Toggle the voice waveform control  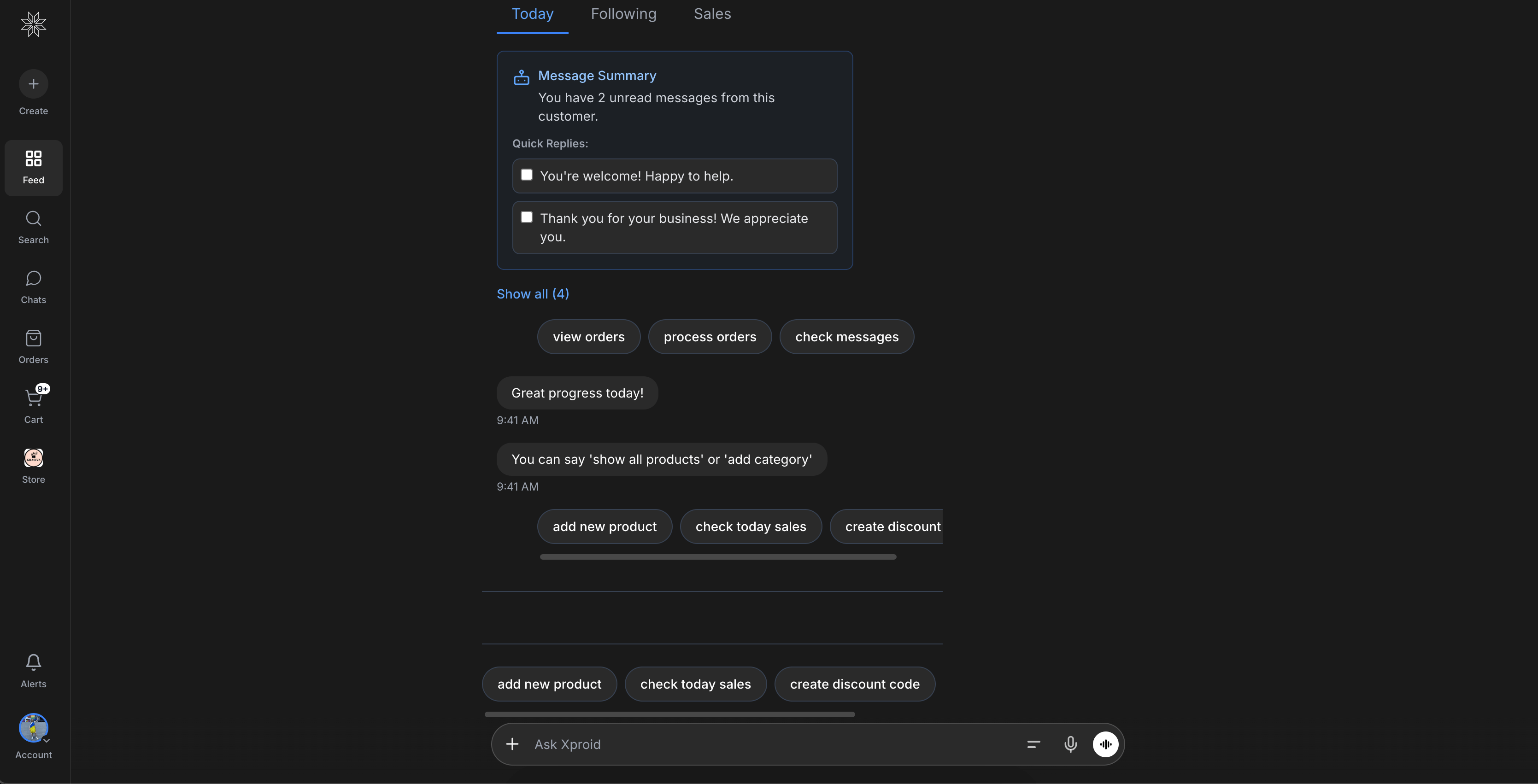pyautogui.click(x=1106, y=744)
